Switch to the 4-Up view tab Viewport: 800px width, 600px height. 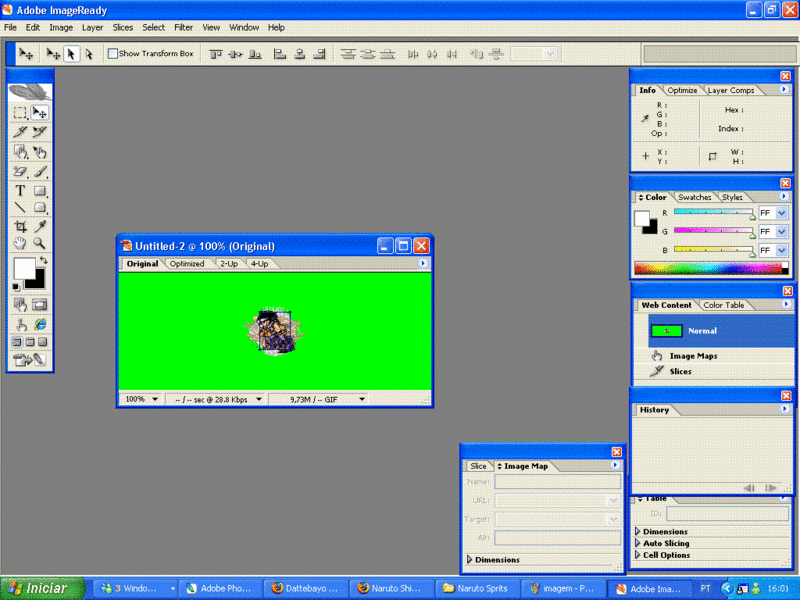(260, 264)
